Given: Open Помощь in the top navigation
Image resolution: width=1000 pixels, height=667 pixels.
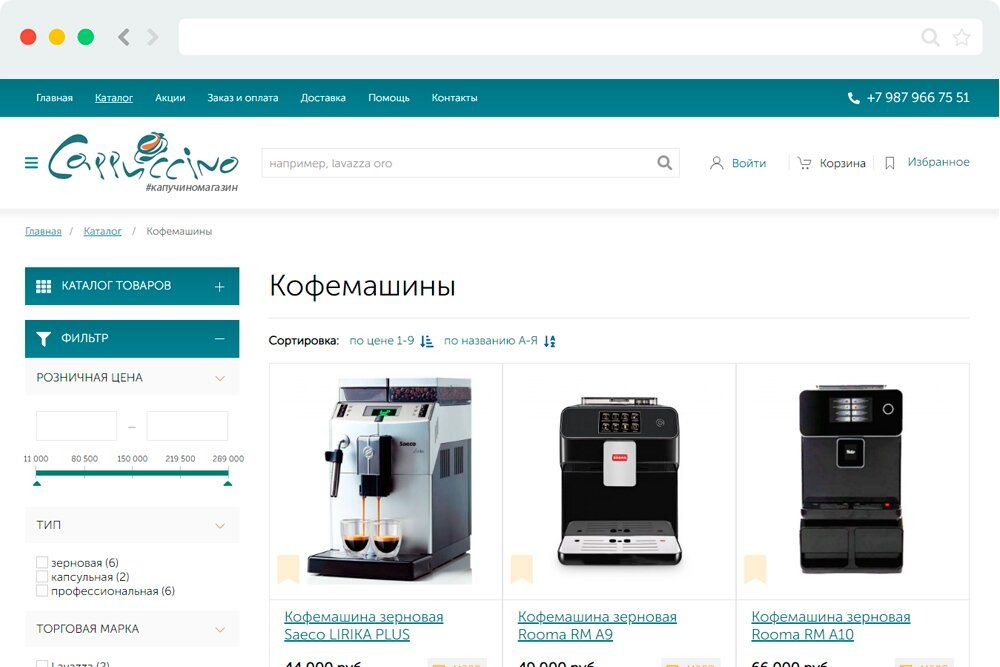Looking at the screenshot, I should click(x=389, y=98).
